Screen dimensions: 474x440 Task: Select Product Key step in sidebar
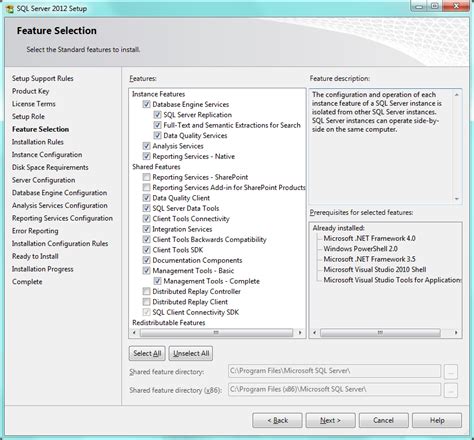coord(31,91)
